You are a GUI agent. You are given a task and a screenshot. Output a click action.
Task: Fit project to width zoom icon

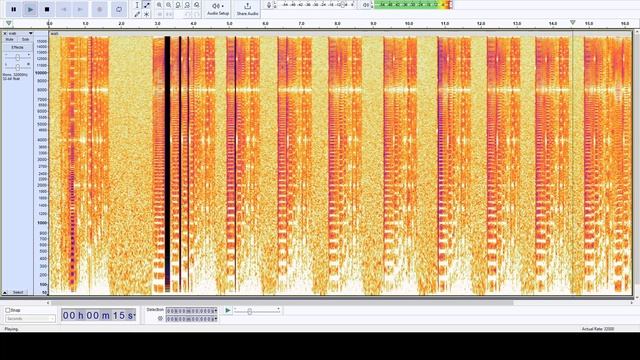point(187,5)
